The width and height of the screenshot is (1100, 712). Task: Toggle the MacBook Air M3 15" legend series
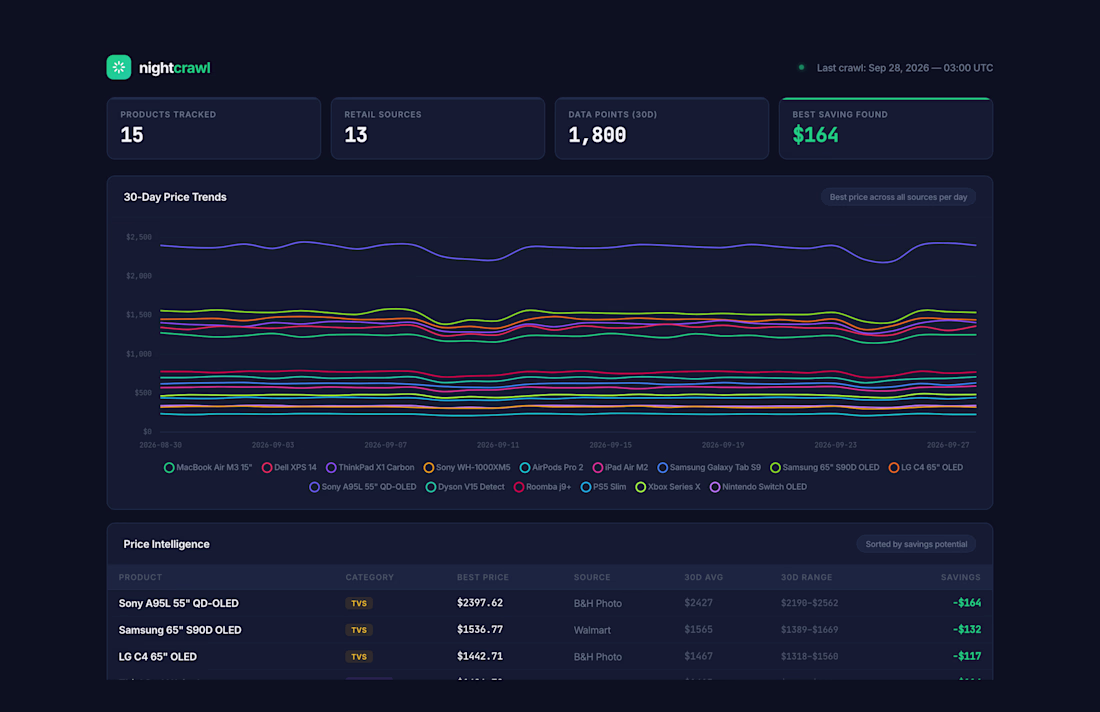coord(208,467)
